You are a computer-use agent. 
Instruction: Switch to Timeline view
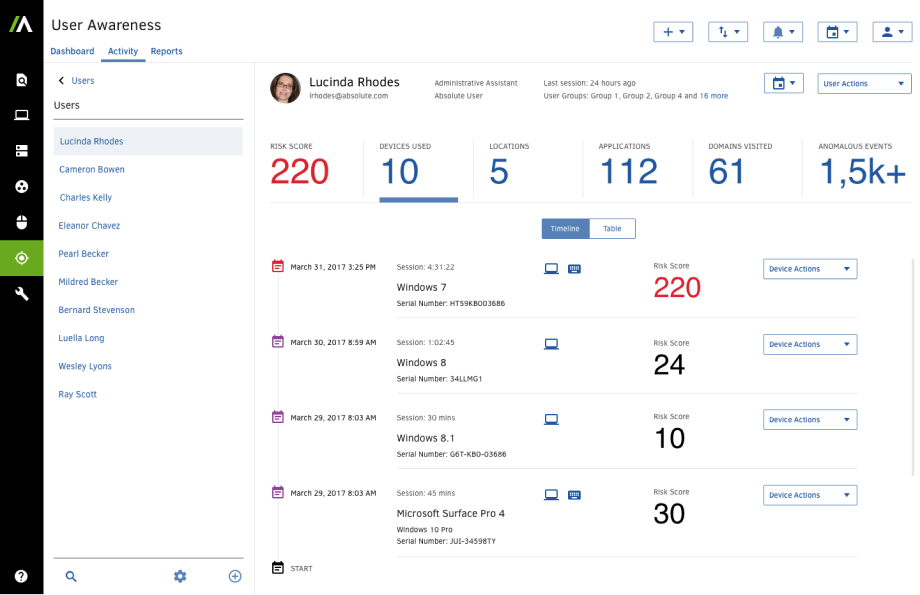565,229
